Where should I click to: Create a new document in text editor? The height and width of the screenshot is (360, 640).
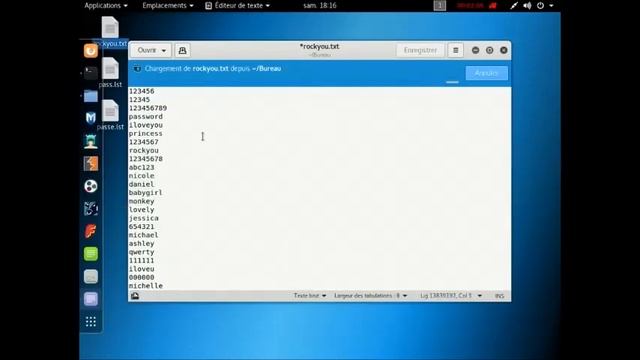[x=182, y=50]
